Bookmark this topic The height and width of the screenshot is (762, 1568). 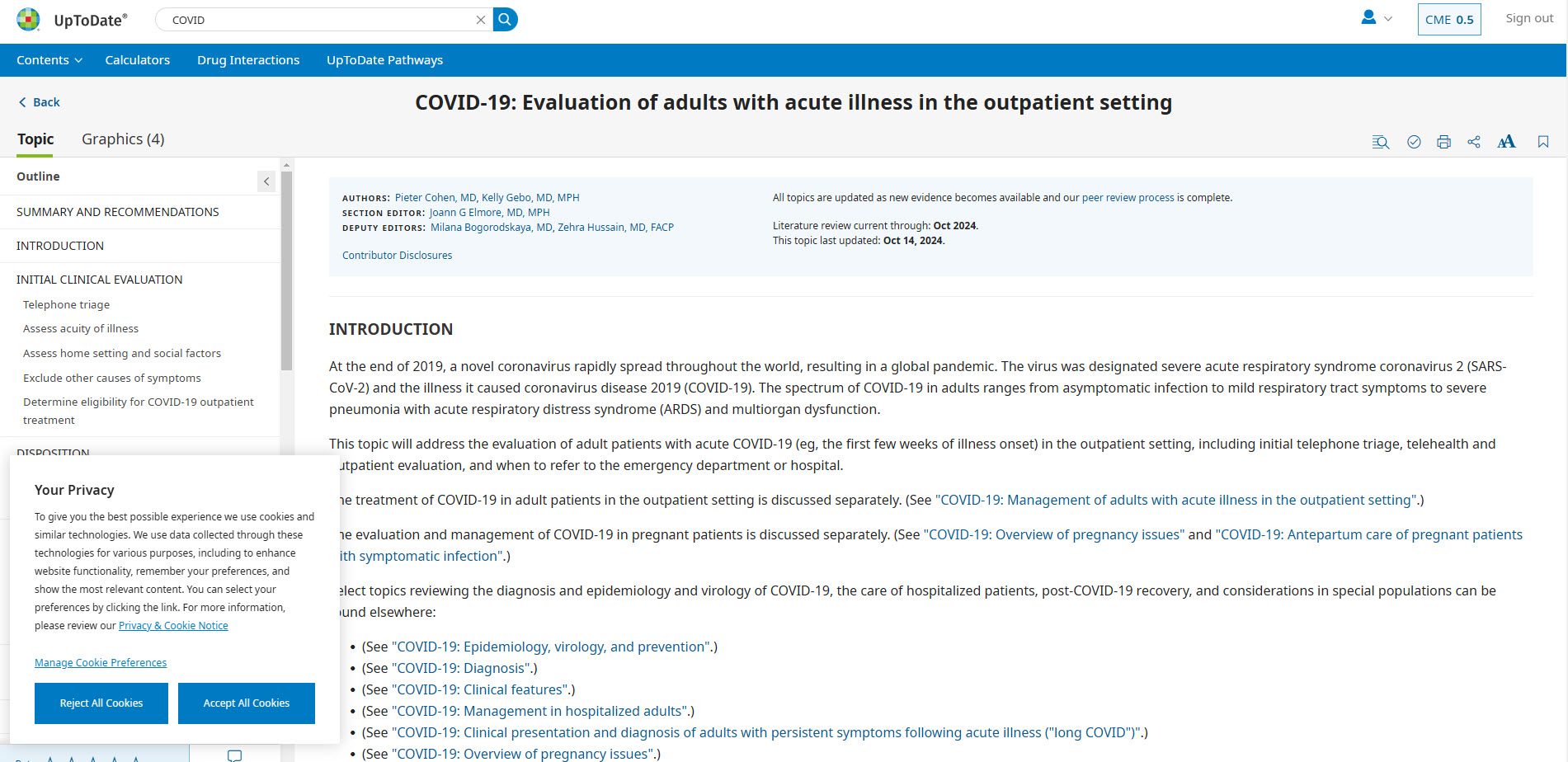pyautogui.click(x=1543, y=142)
